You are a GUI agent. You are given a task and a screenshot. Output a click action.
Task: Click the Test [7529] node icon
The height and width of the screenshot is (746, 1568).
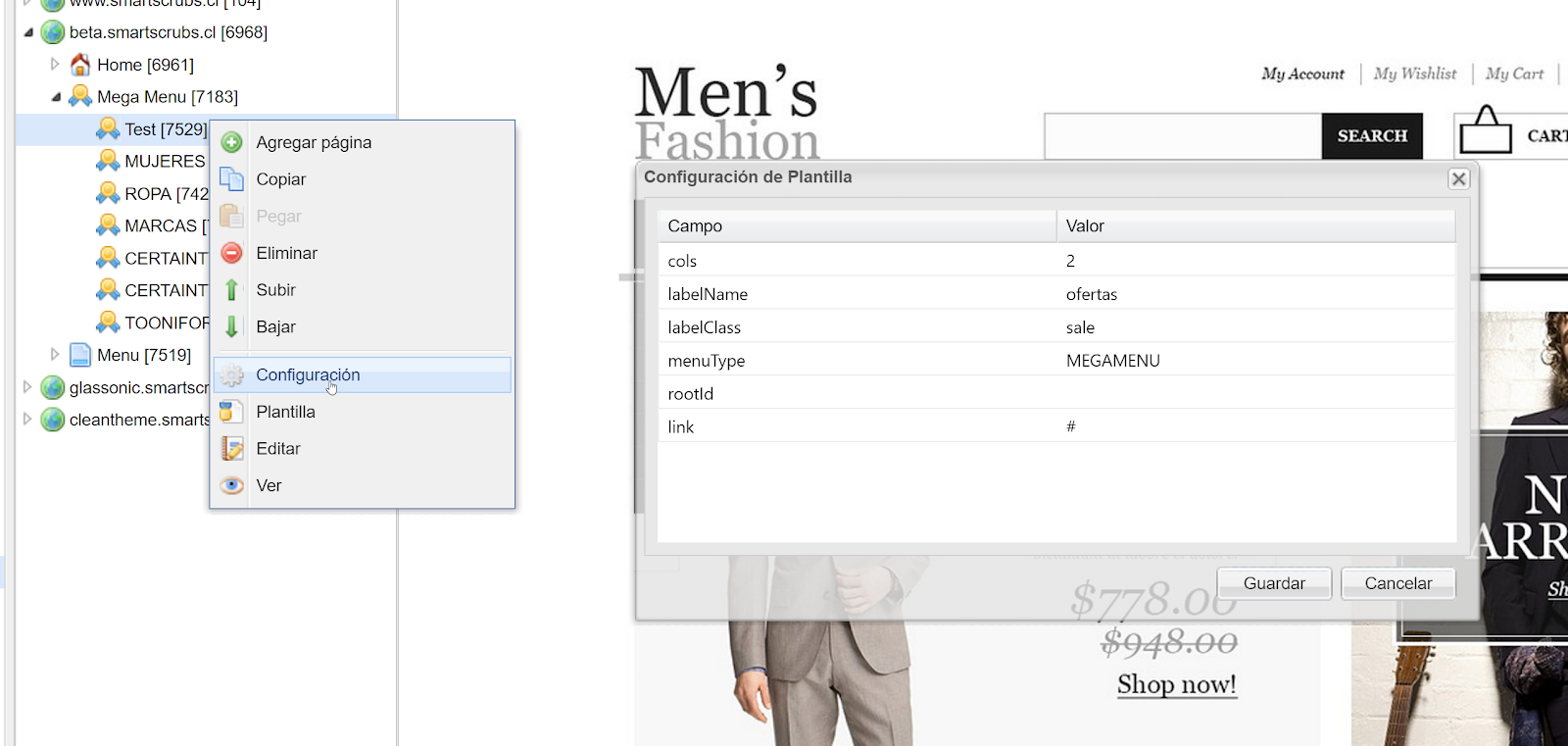(x=108, y=129)
